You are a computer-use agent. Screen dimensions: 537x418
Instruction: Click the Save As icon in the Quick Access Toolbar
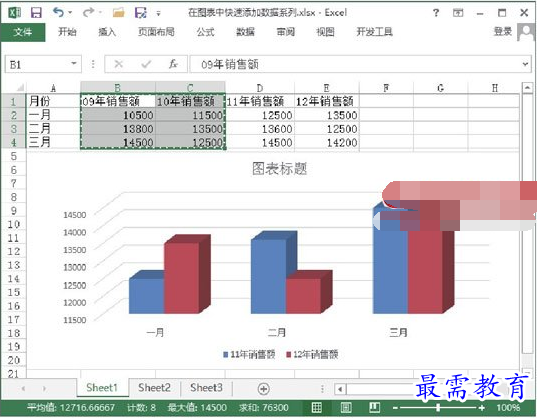click(x=141, y=13)
